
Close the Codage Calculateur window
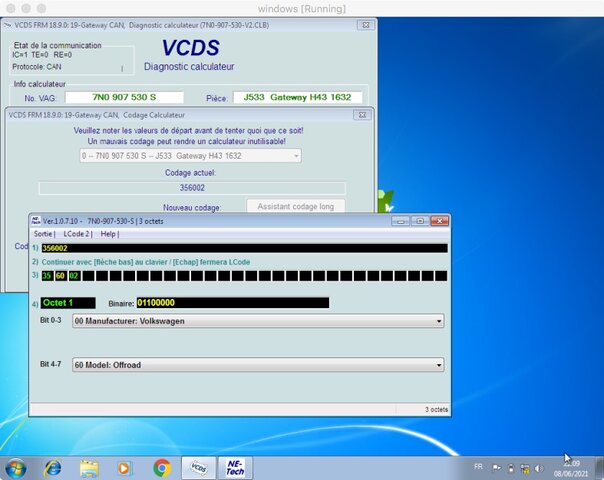(x=362, y=115)
